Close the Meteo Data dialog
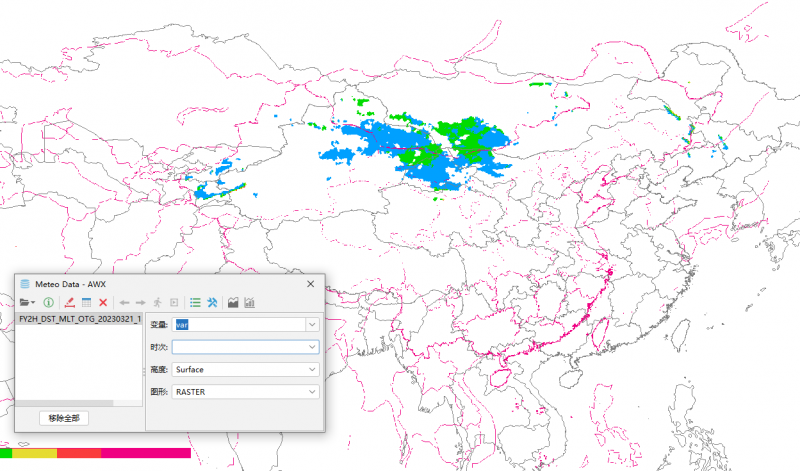The height and width of the screenshot is (471, 800). click(310, 284)
